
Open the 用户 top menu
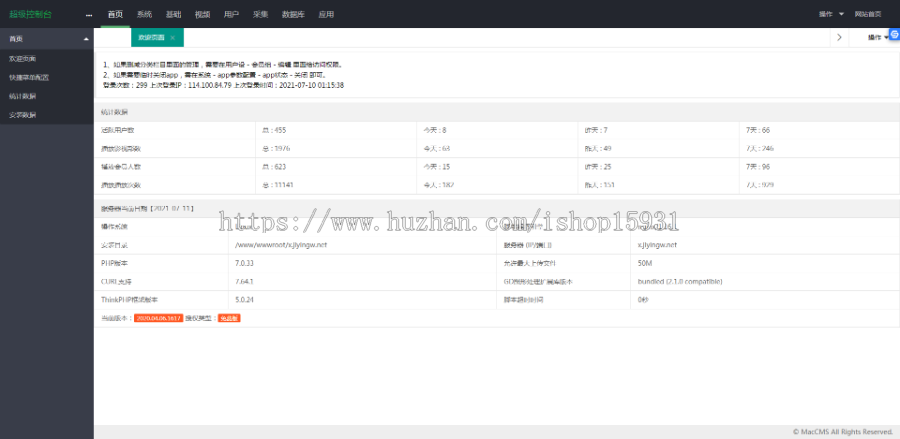[232, 14]
